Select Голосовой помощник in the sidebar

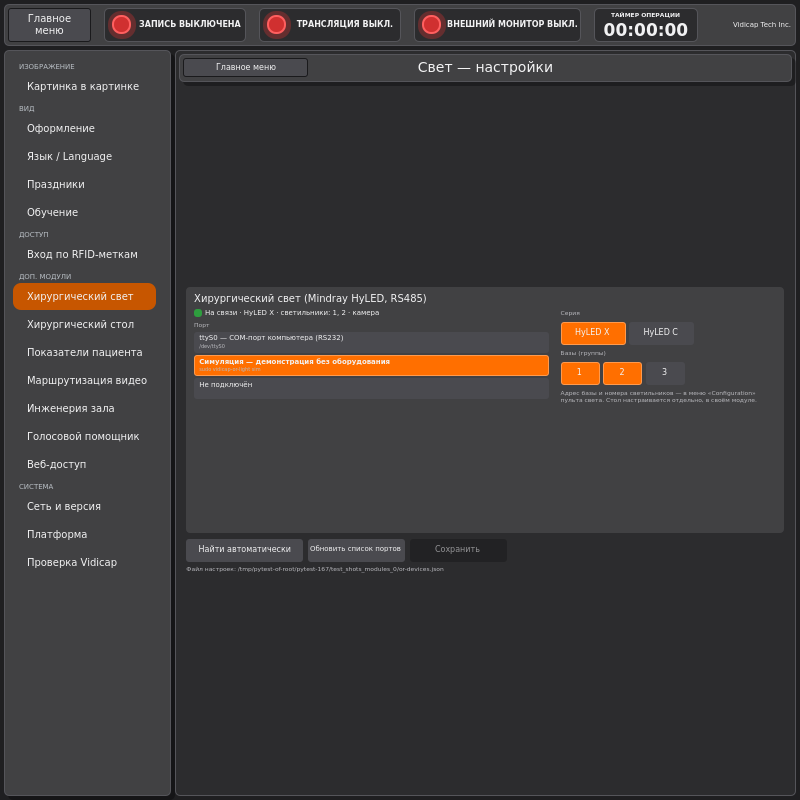(x=84, y=437)
